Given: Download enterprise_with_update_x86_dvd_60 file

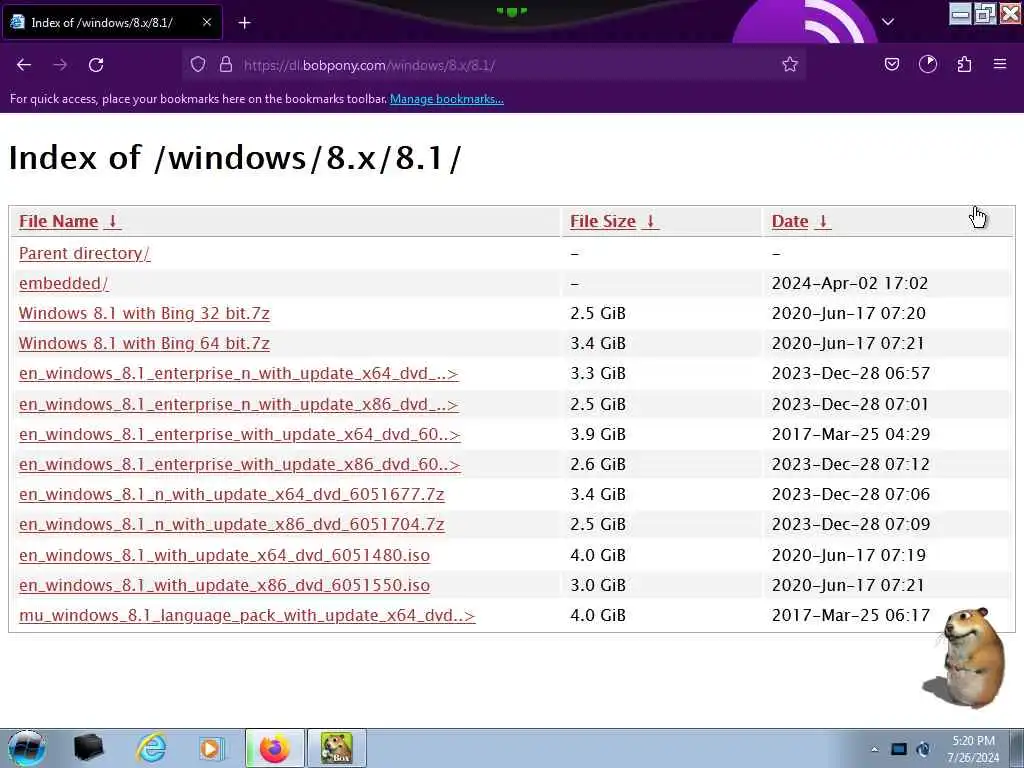Looking at the screenshot, I should pos(240,464).
